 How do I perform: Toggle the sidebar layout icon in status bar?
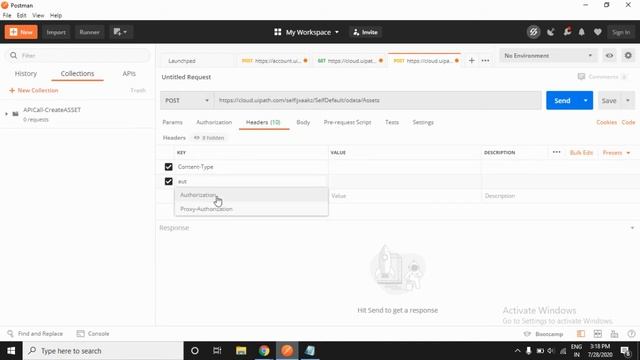581,334
